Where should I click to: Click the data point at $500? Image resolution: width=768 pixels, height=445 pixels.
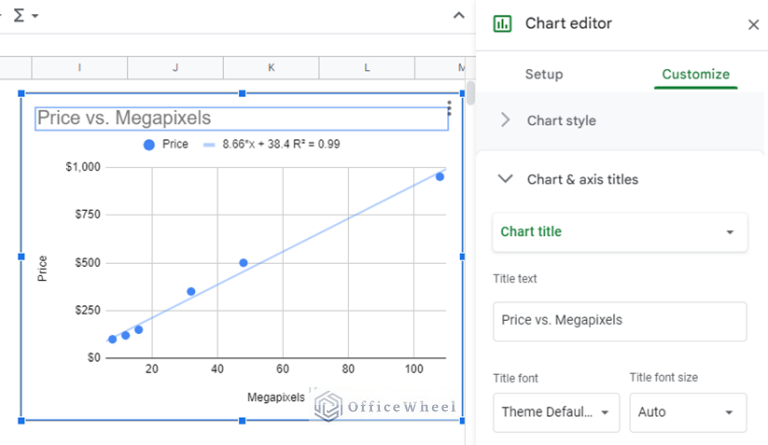click(x=243, y=263)
